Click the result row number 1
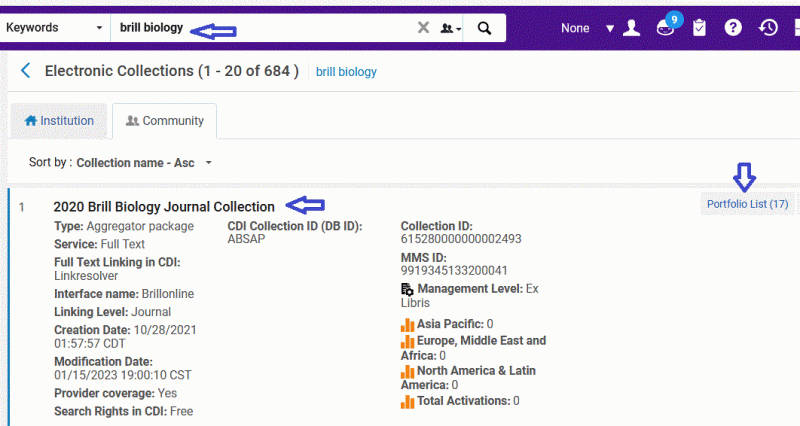800x426 pixels. click(21, 207)
